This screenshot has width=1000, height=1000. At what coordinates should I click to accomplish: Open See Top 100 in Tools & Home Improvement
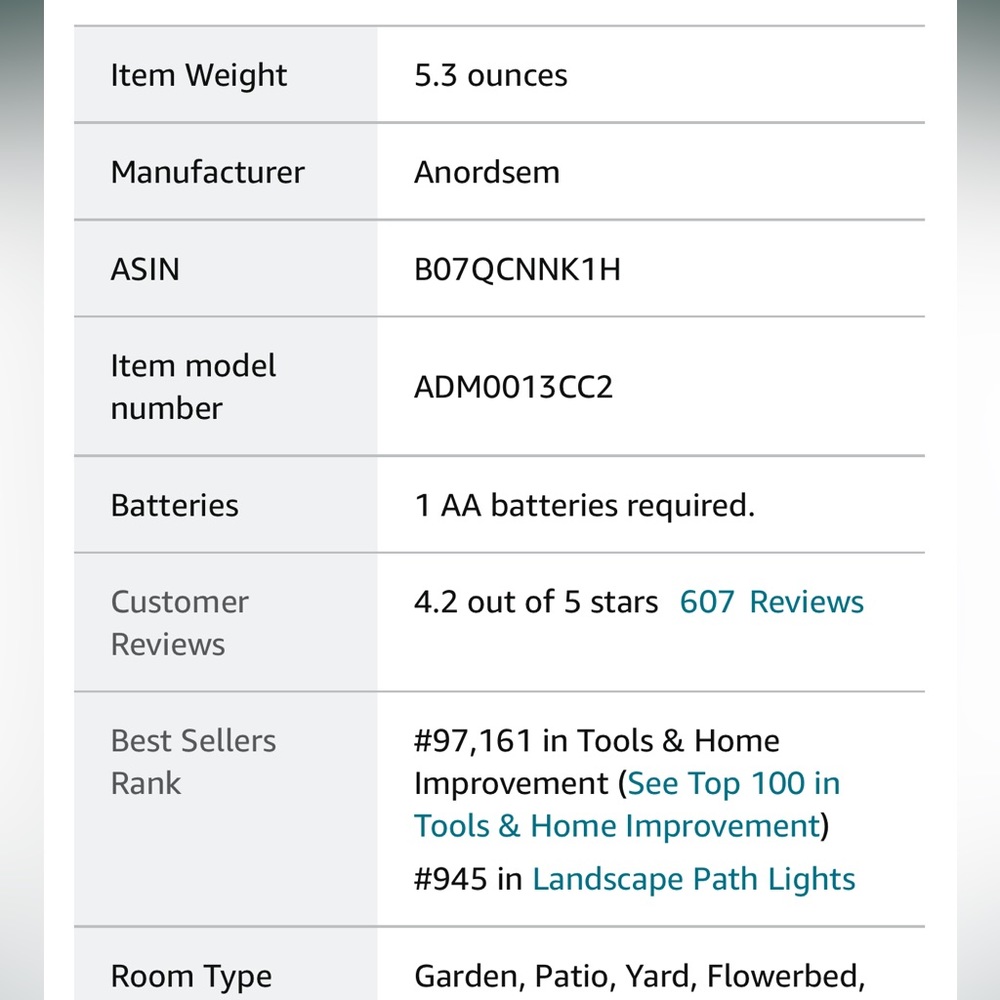pyautogui.click(x=627, y=804)
